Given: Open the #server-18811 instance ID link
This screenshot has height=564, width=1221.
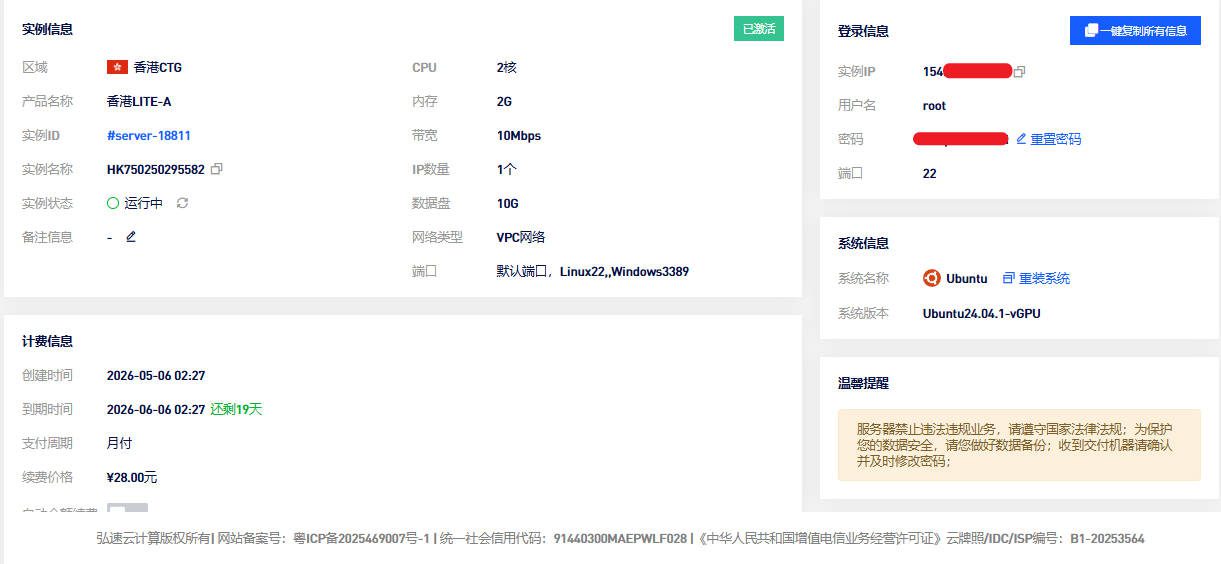Looking at the screenshot, I should tap(149, 135).
